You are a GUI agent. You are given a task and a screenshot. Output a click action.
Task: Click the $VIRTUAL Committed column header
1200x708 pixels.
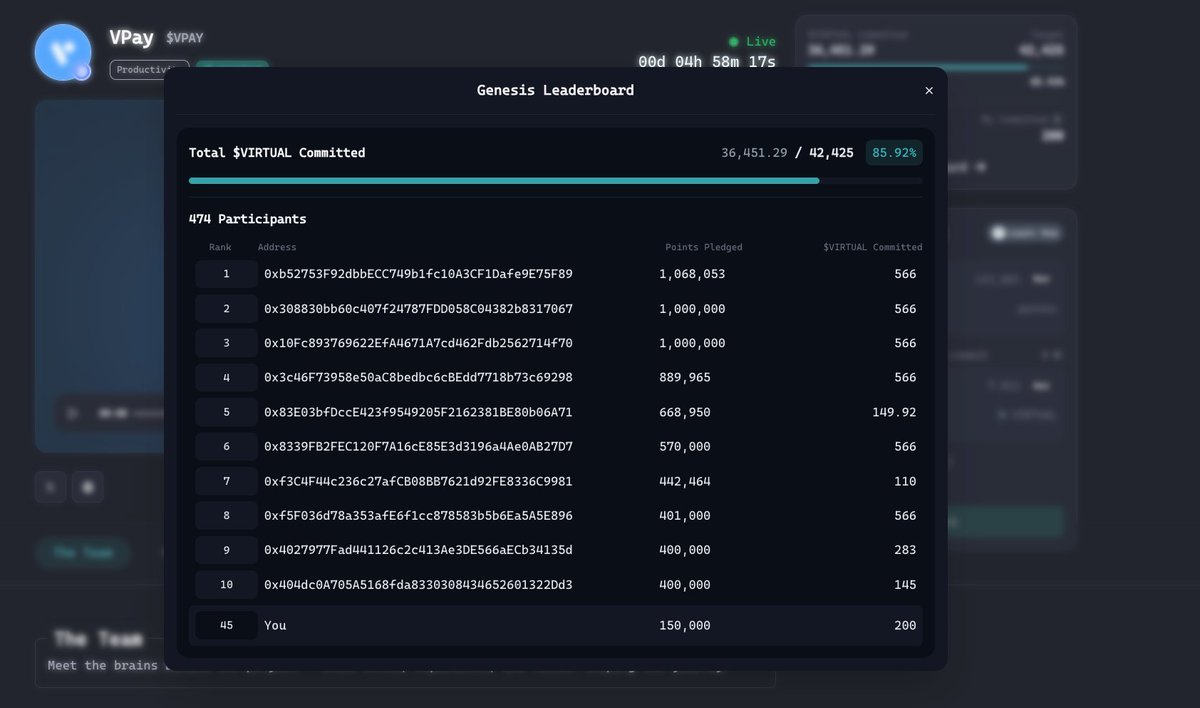(873, 247)
